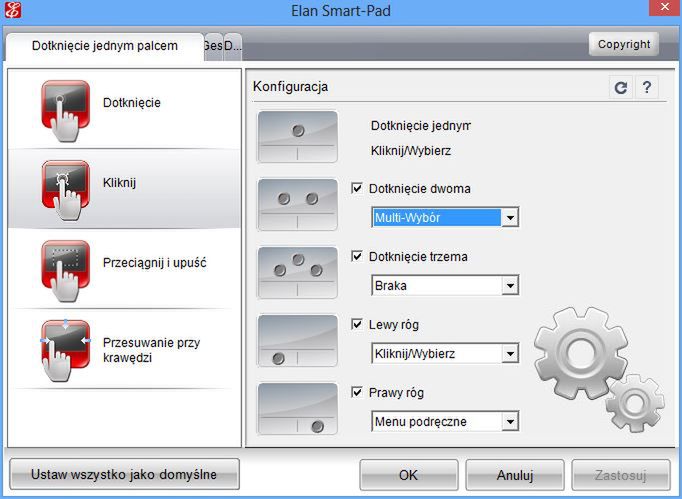Click the Copyright button

pos(624,44)
